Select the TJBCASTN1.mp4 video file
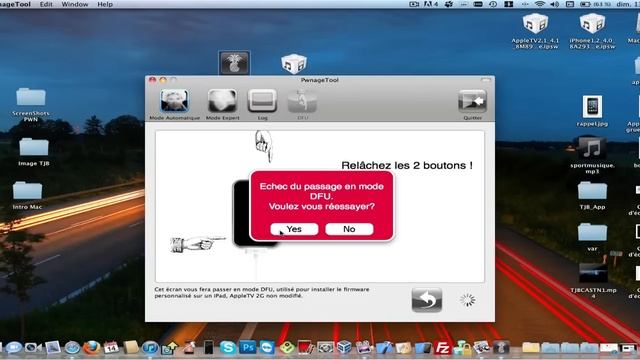The height and width of the screenshot is (360, 640). [593, 280]
